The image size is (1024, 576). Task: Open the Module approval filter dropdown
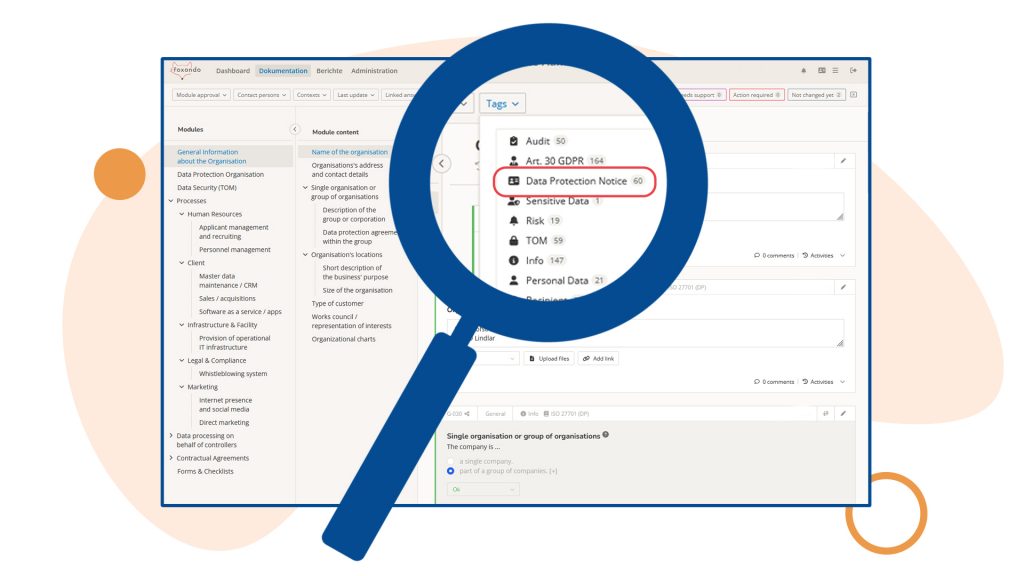pyautogui.click(x=200, y=94)
